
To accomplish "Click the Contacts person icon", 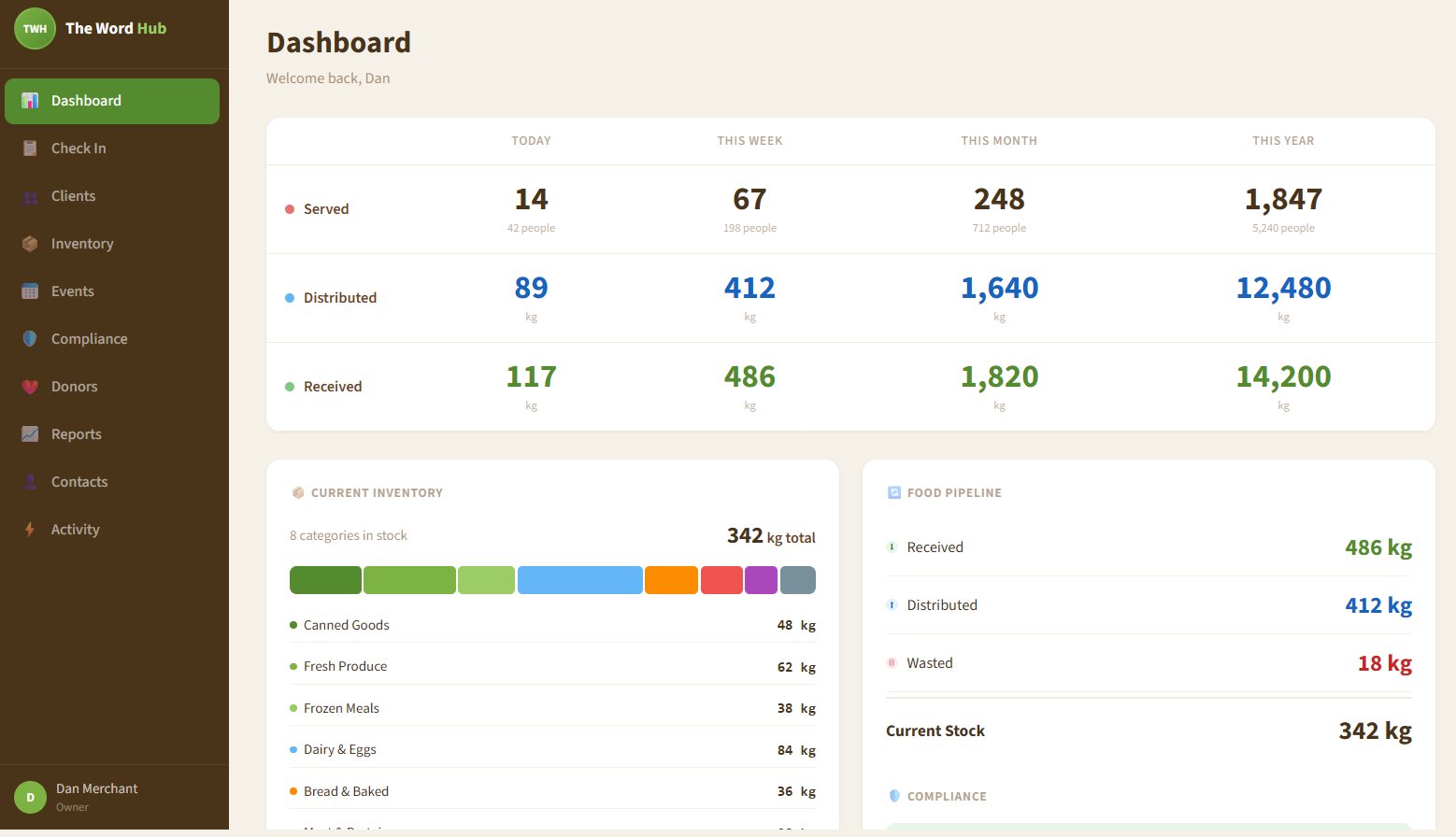I will click(x=31, y=481).
